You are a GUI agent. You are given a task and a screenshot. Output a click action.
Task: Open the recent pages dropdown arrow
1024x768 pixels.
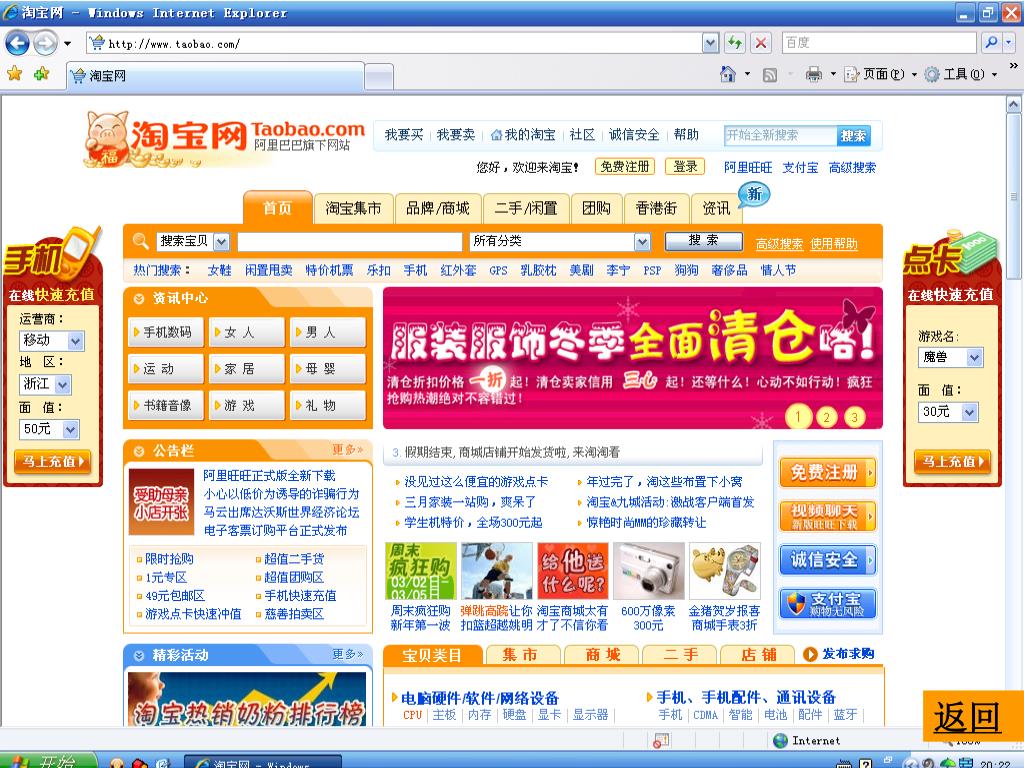click(67, 44)
